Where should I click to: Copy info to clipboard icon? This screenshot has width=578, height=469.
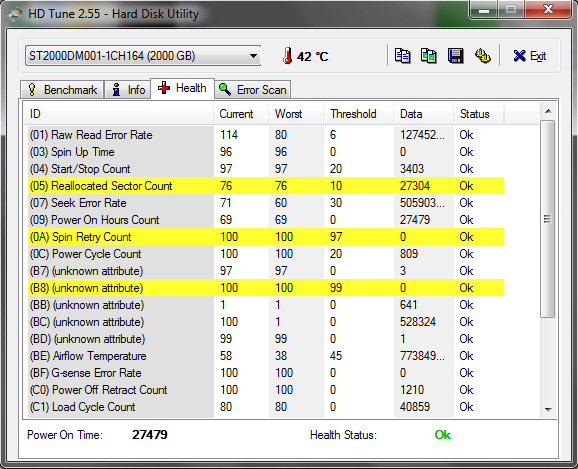tap(402, 56)
